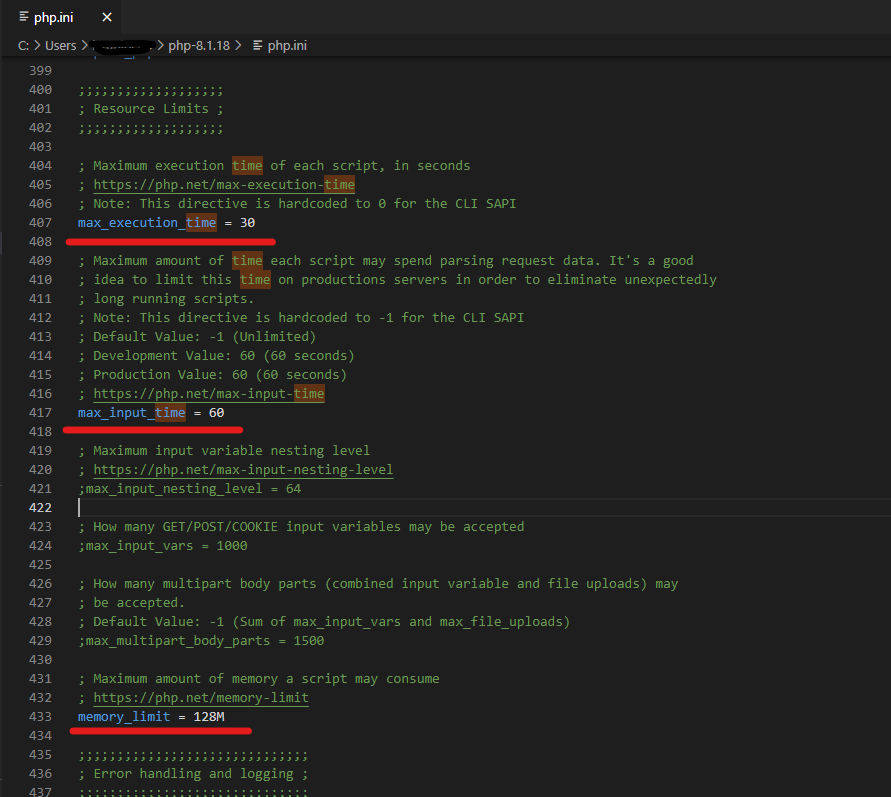
Task: Click line number 422 in the gutter
Action: [40, 508]
